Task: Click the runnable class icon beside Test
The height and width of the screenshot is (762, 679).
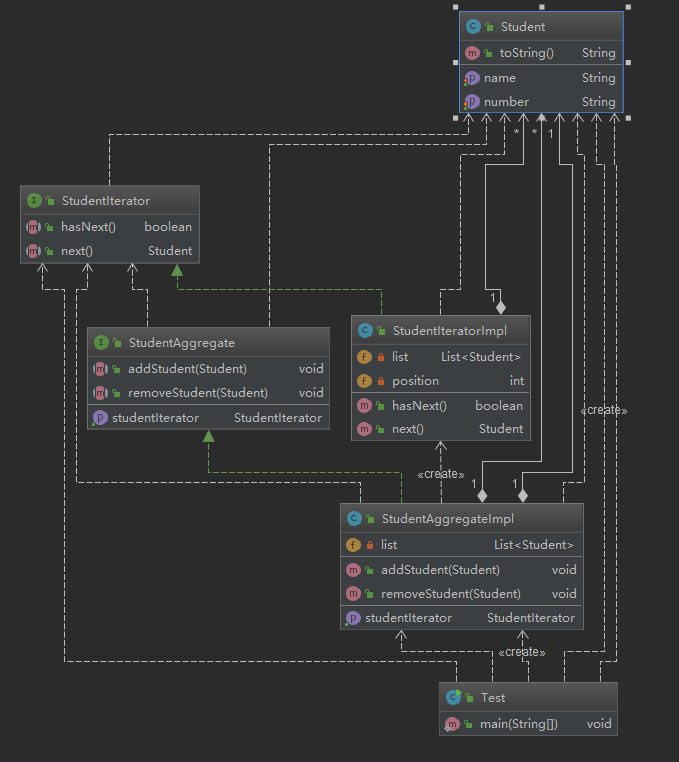Action: pos(453,697)
